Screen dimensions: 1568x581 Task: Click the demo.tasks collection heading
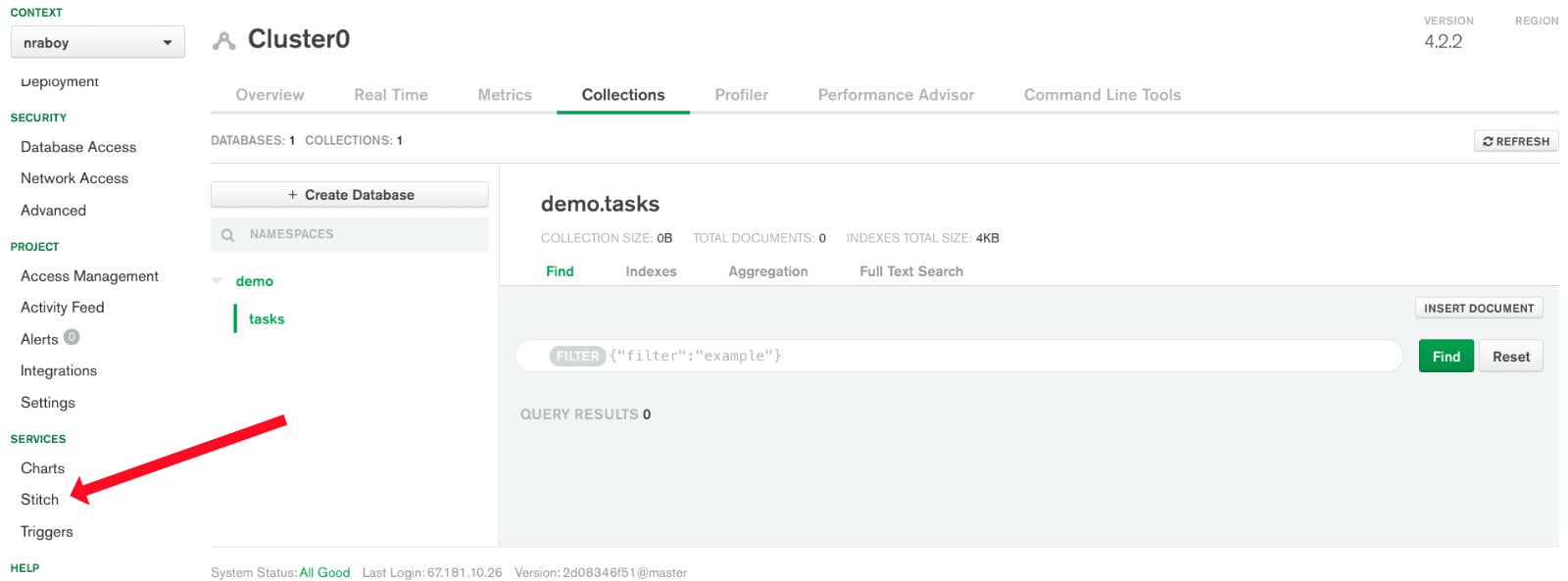click(x=600, y=204)
